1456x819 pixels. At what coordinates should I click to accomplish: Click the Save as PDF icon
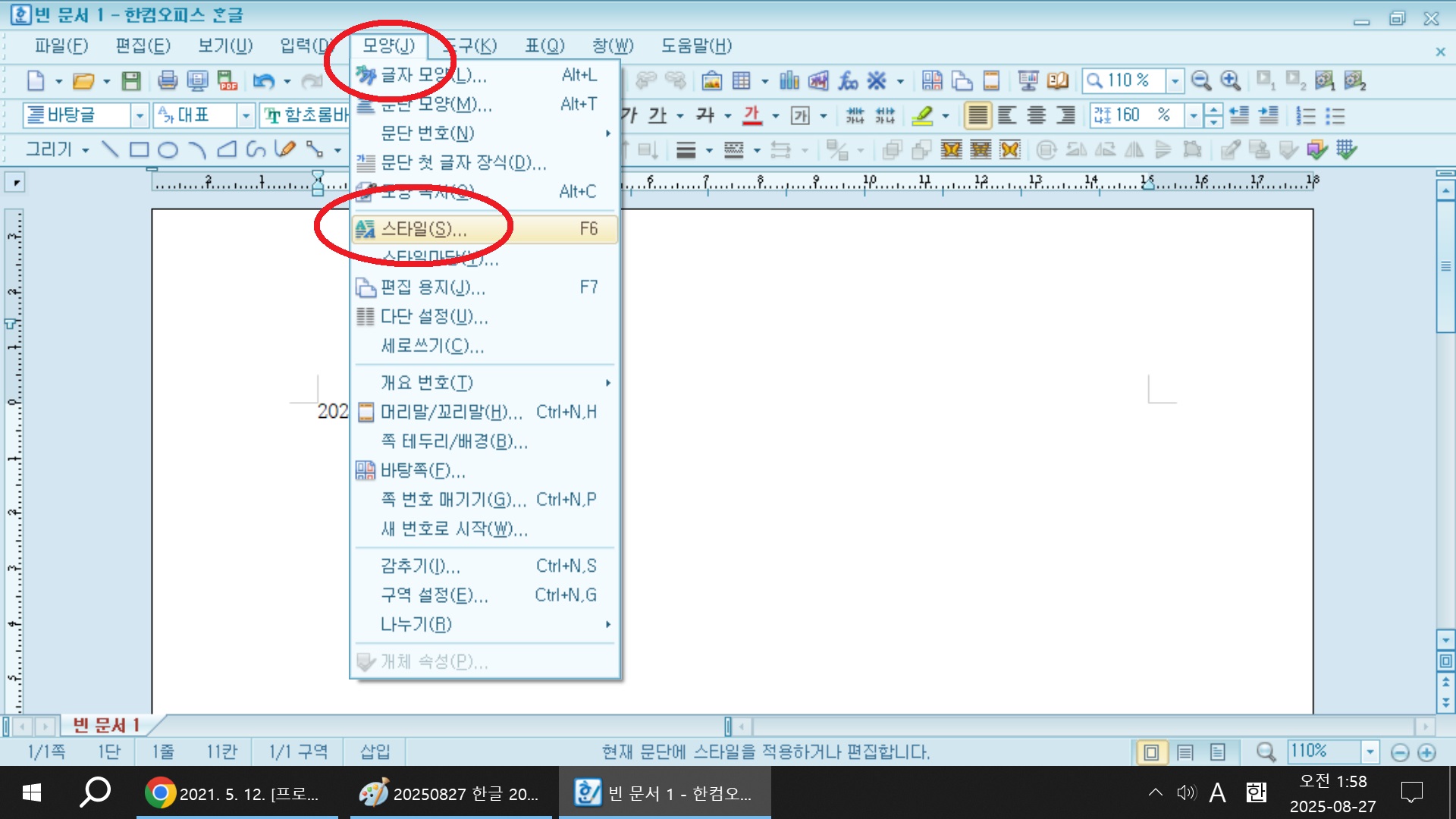227,80
